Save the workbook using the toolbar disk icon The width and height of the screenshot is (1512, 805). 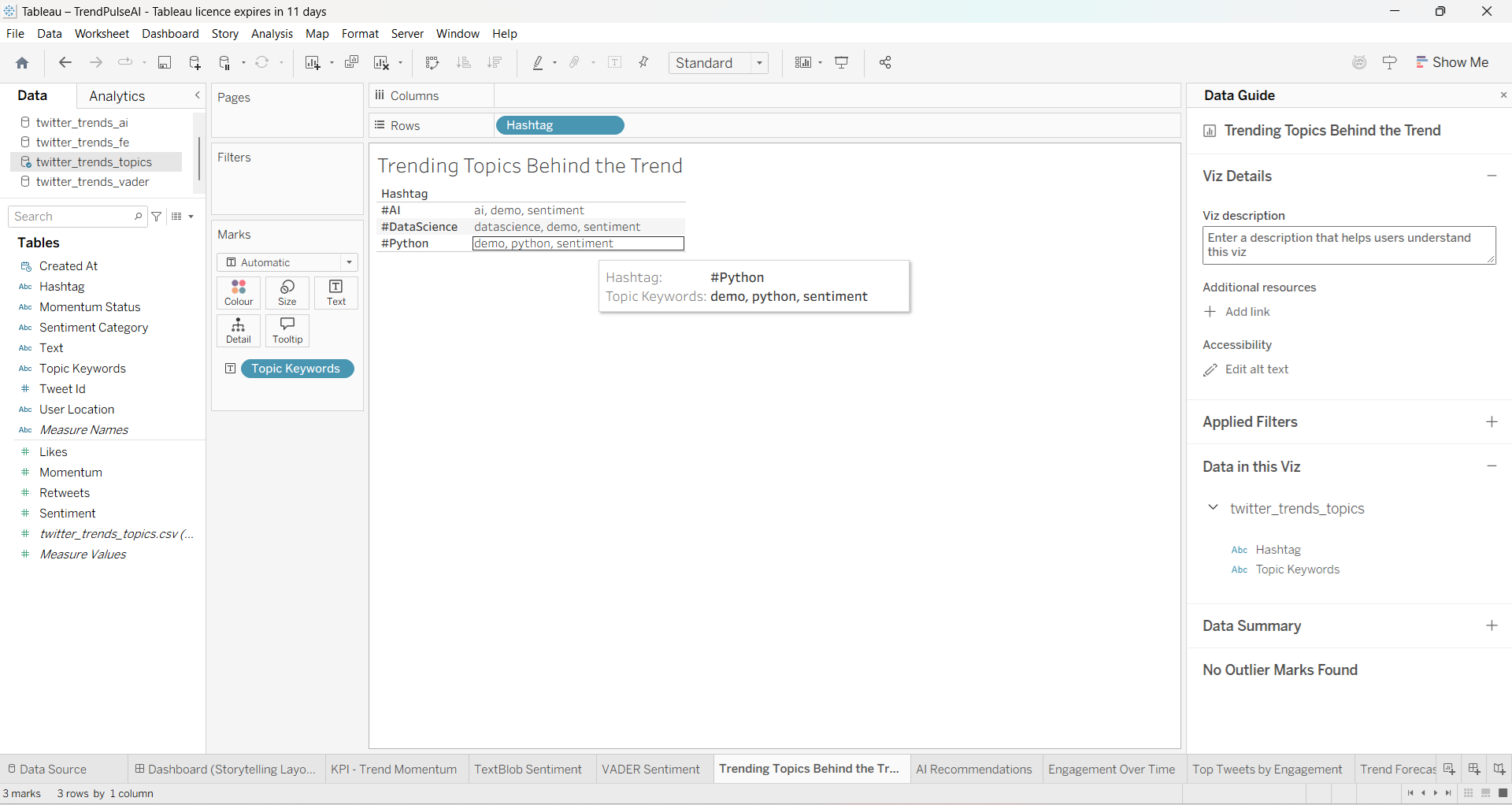coord(165,63)
